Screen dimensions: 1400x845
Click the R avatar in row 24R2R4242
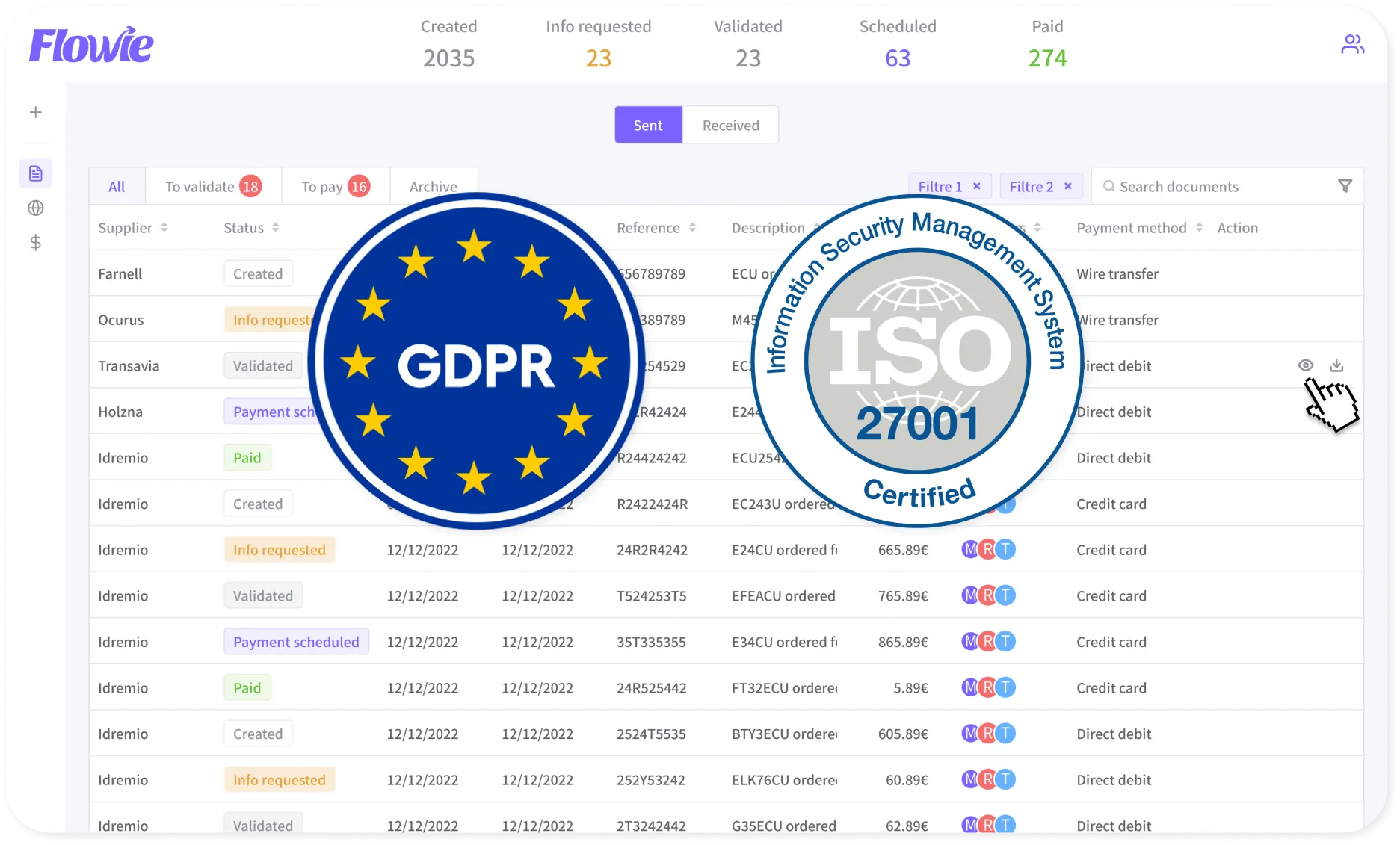coord(988,550)
